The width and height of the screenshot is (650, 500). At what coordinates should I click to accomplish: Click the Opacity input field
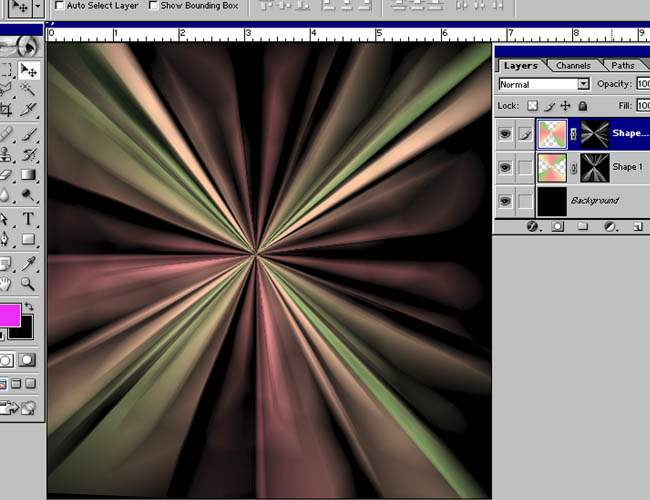click(643, 84)
